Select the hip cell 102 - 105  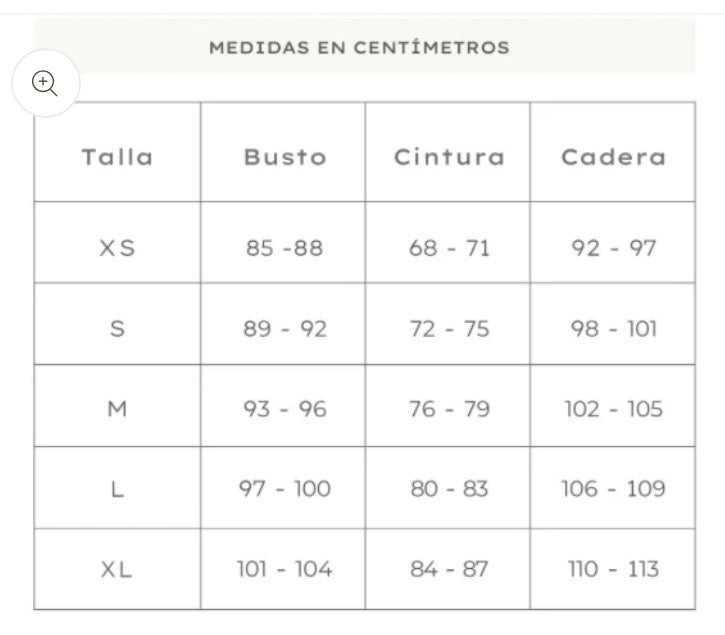point(613,409)
